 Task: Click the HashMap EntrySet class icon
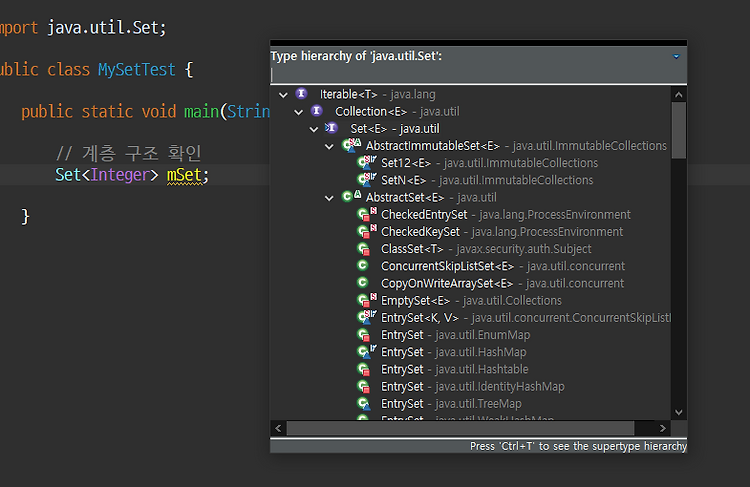point(367,352)
